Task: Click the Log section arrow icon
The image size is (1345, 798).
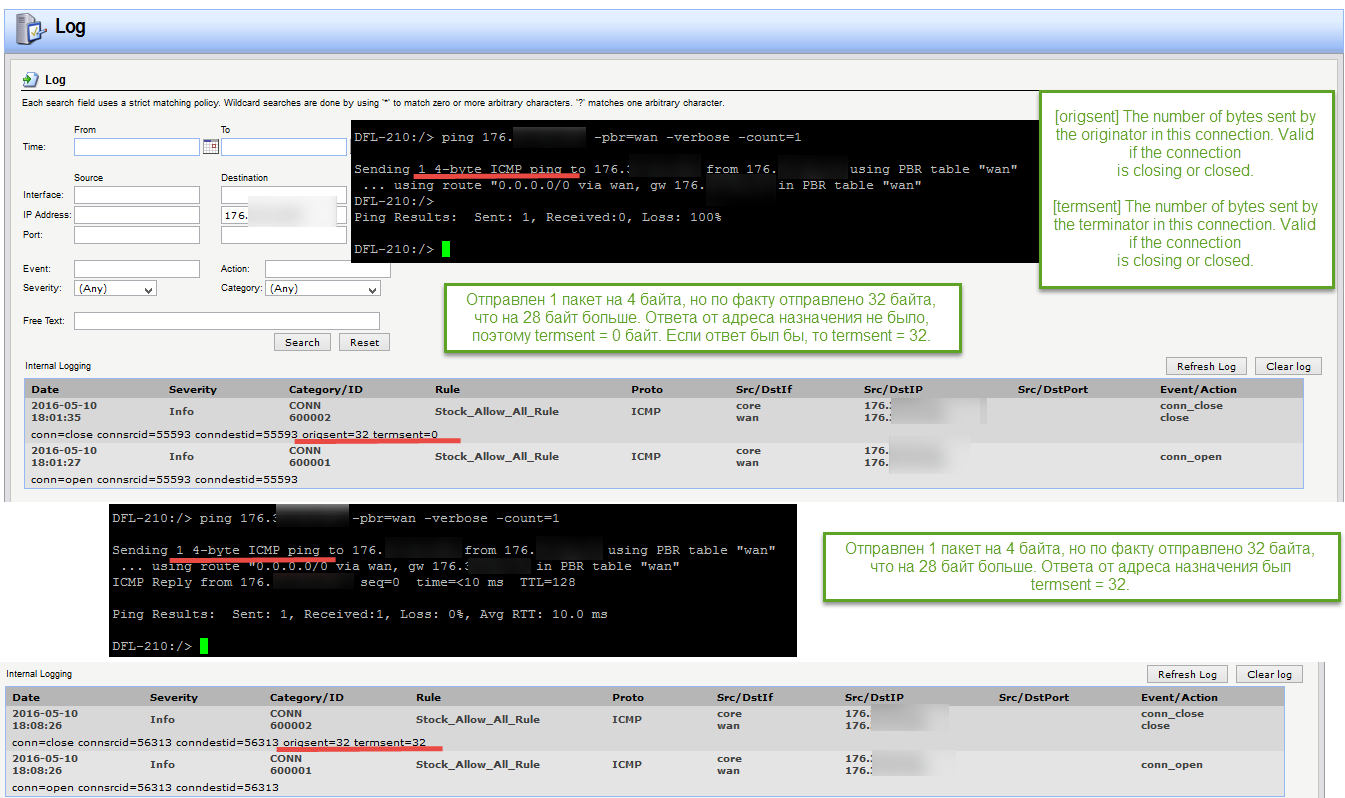Action: [x=31, y=79]
